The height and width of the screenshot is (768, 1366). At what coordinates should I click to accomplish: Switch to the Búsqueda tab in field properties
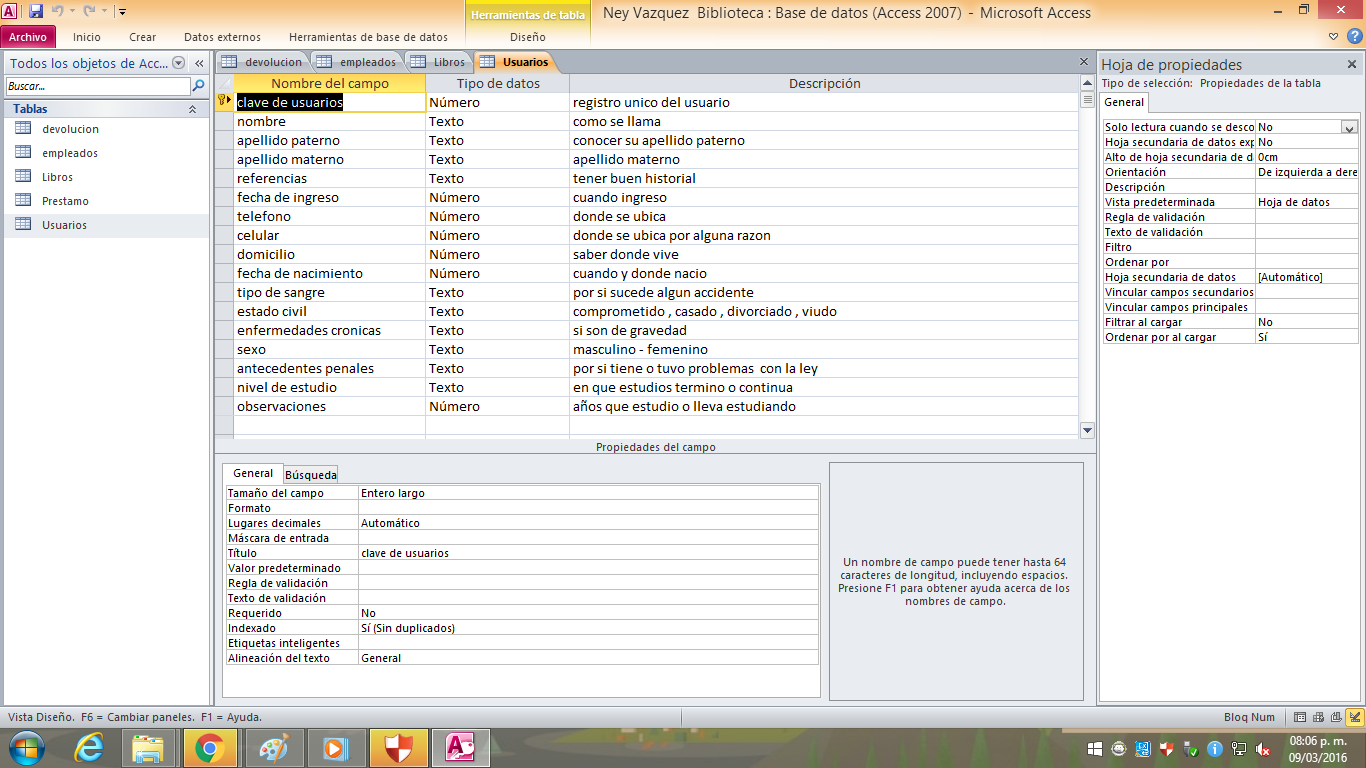pos(311,475)
